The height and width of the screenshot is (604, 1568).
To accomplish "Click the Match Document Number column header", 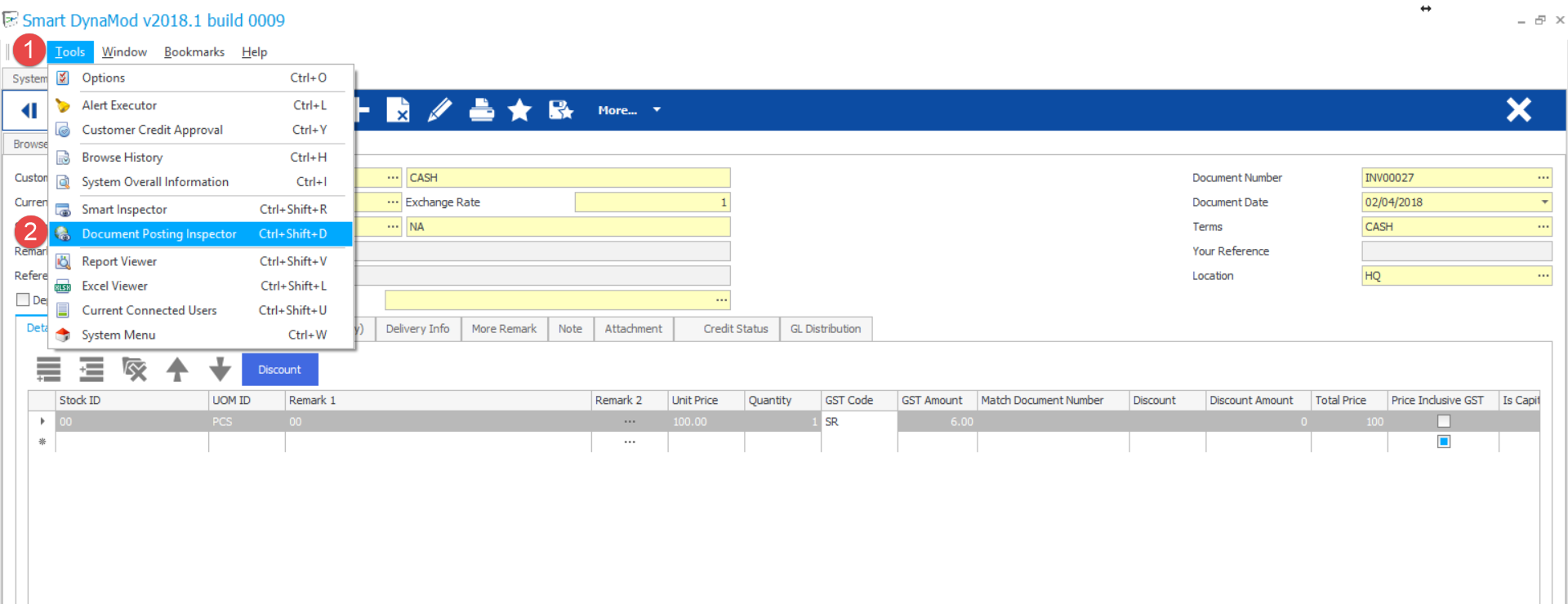I will [1053, 400].
